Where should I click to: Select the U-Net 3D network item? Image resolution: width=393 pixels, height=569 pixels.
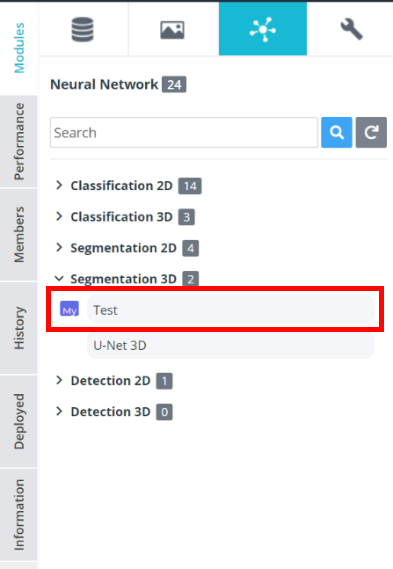pos(230,345)
